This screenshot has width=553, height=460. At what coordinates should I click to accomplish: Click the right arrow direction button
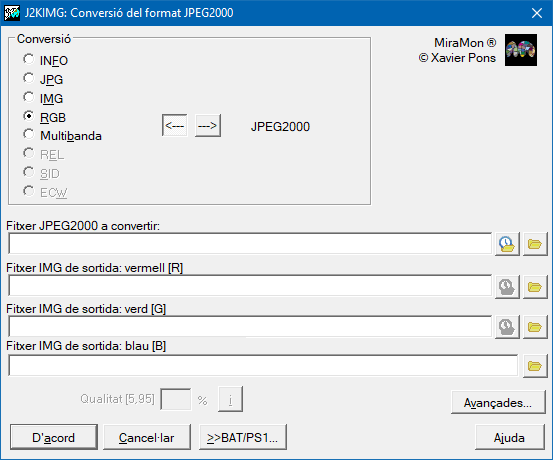point(208,125)
